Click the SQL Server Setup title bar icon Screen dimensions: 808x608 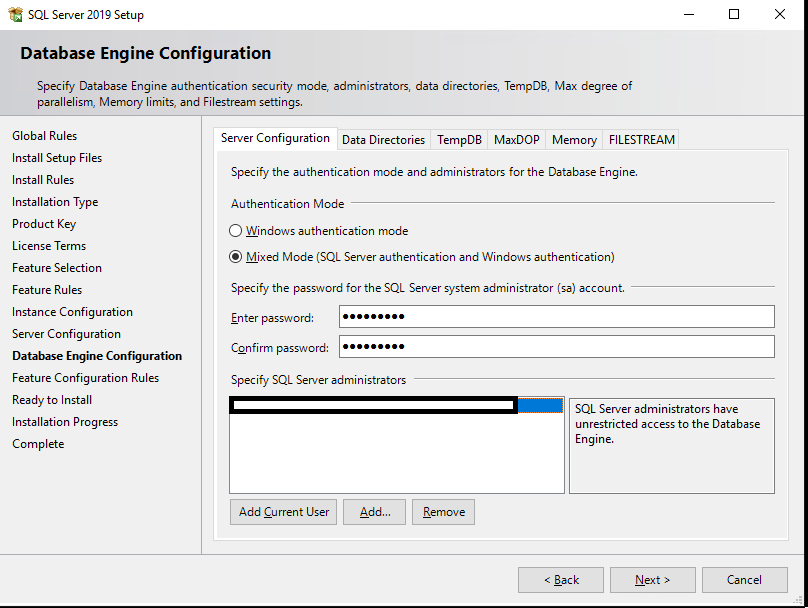coord(14,14)
